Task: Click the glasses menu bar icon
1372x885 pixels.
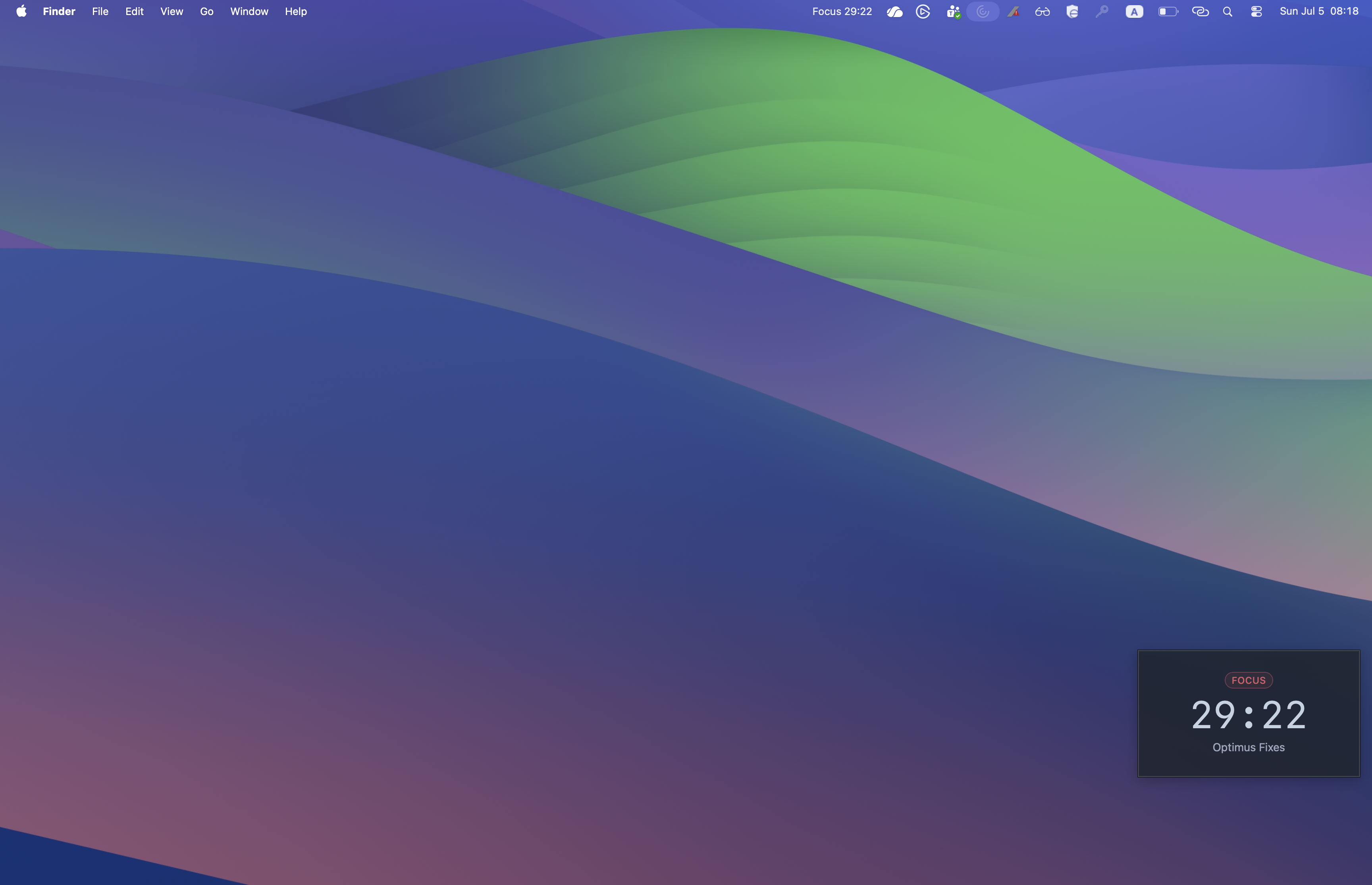Action: (1042, 12)
